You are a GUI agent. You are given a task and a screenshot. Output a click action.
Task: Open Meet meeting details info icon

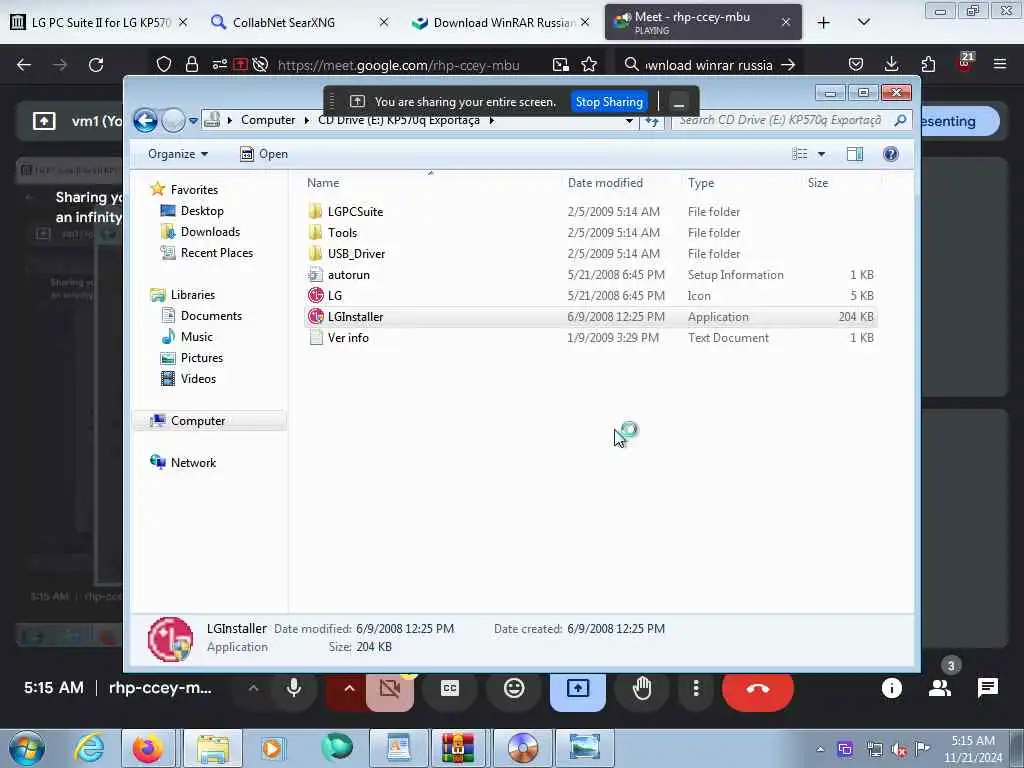click(891, 688)
